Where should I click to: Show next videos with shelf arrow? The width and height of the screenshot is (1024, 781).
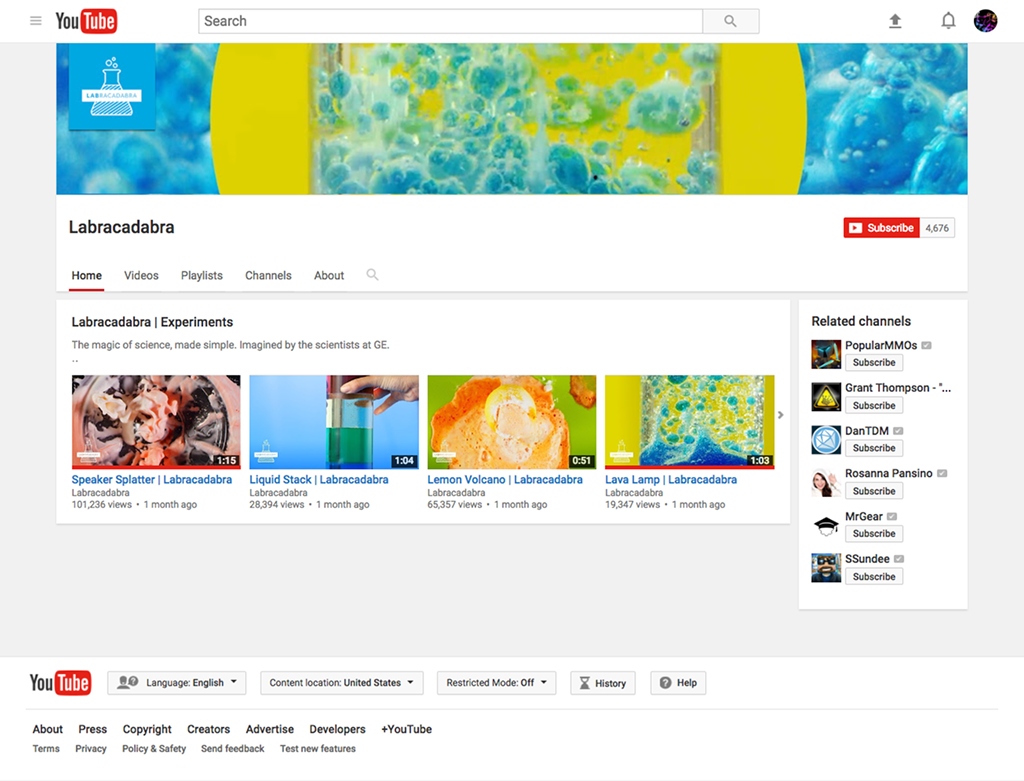pyautogui.click(x=780, y=415)
